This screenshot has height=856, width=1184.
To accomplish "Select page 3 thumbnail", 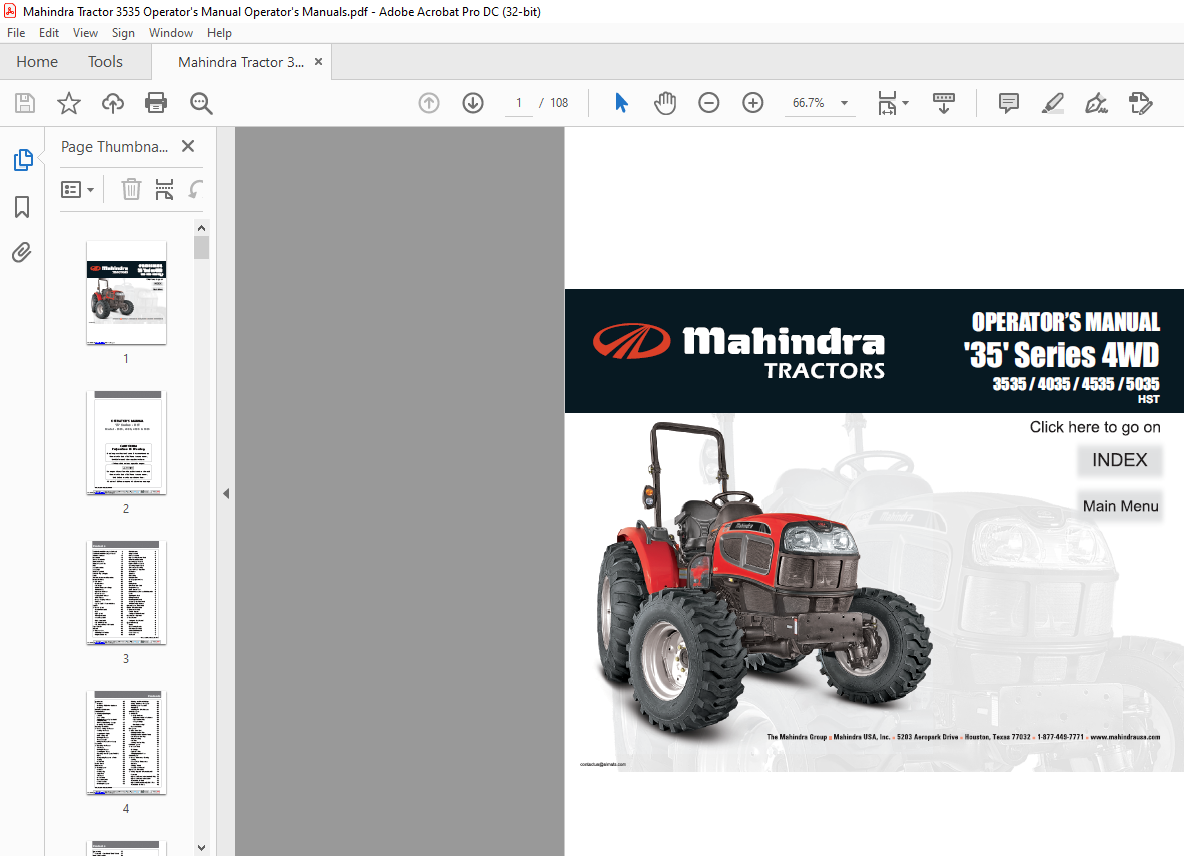I will (x=126, y=593).
